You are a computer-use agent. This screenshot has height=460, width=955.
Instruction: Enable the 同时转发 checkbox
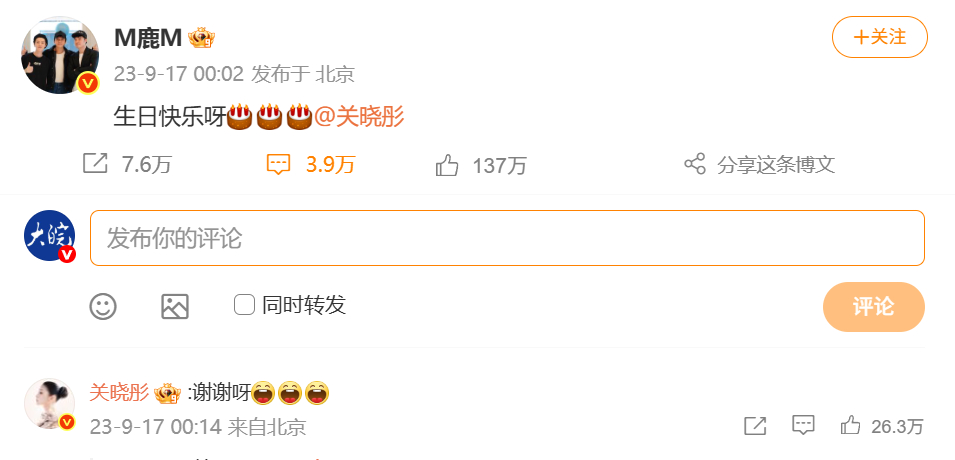tap(244, 304)
